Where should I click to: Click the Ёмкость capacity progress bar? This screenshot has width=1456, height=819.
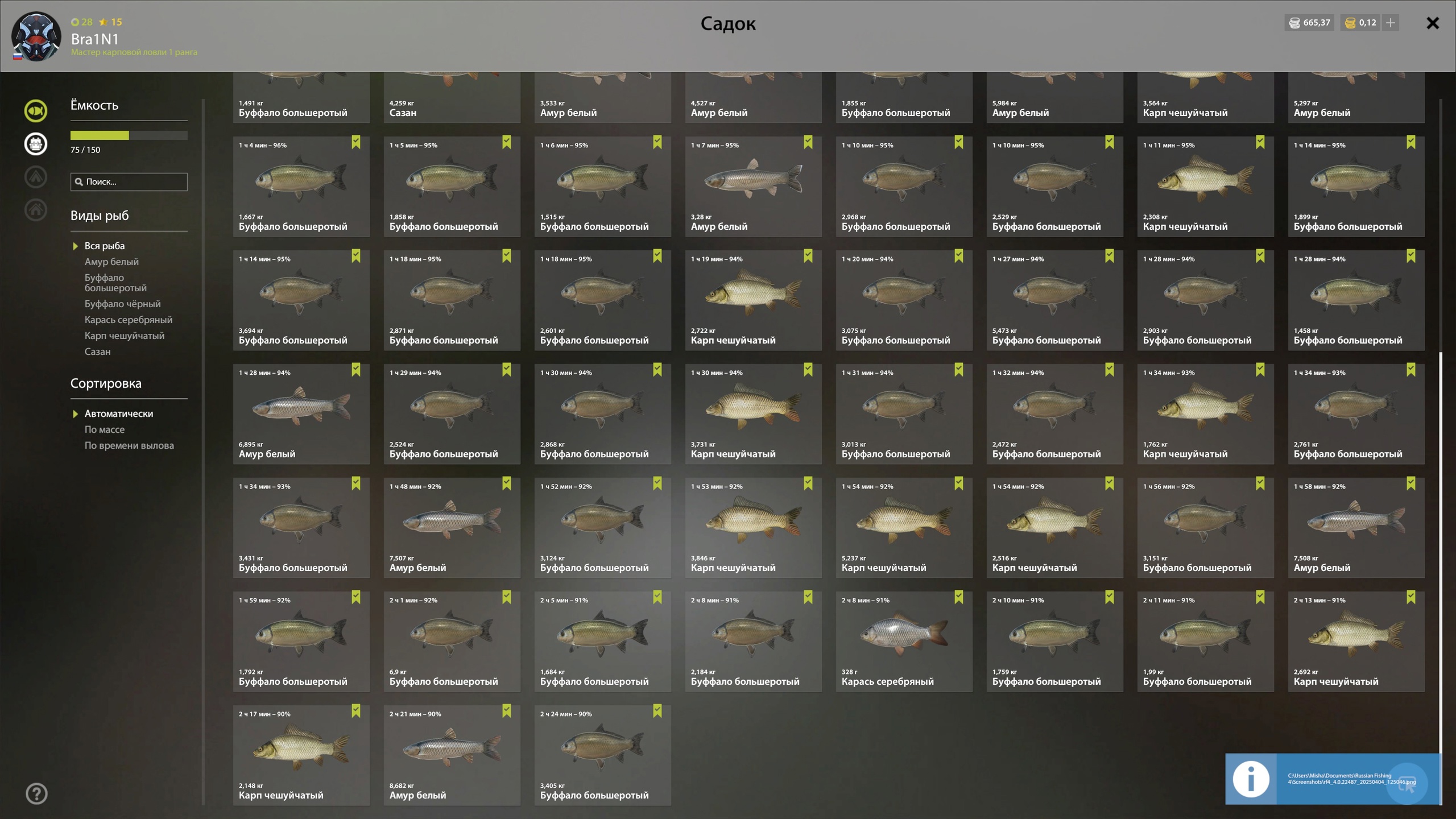(x=129, y=135)
